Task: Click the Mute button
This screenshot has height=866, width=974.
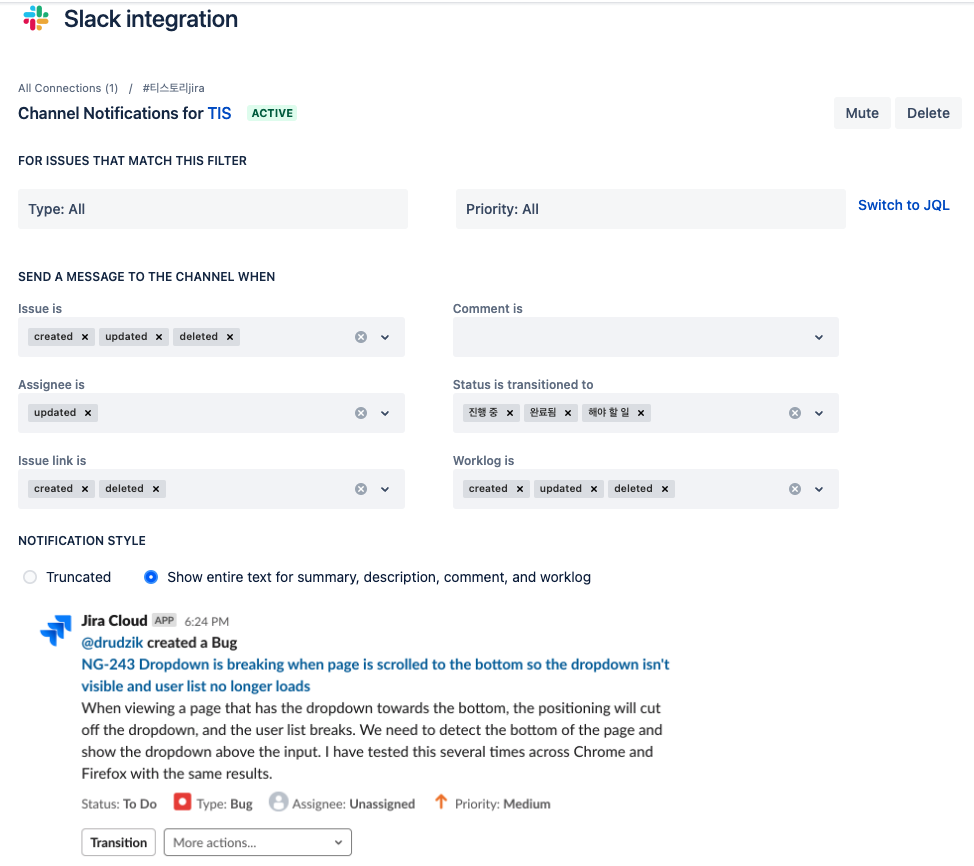Action: point(862,113)
